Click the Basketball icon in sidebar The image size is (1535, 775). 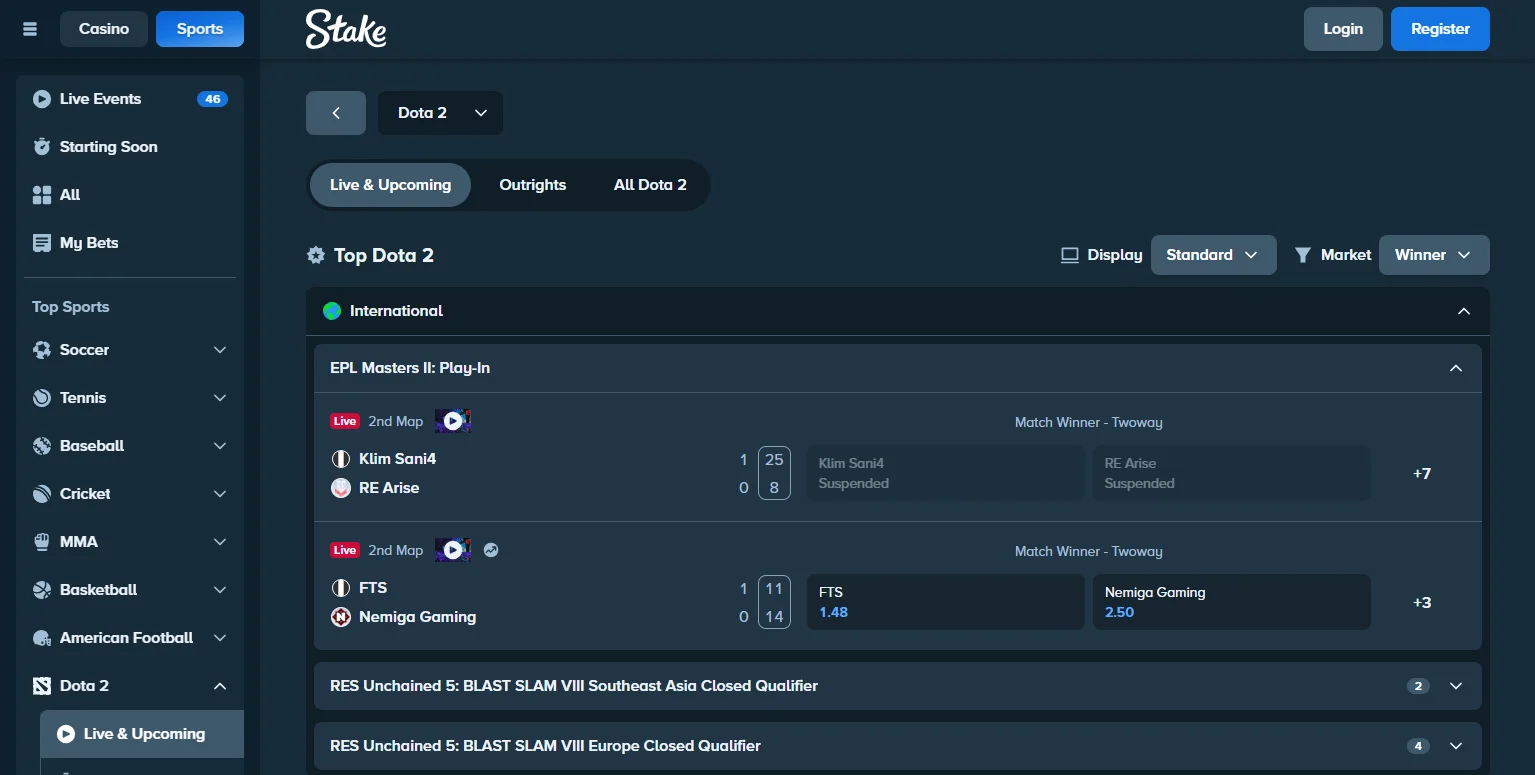[42, 590]
